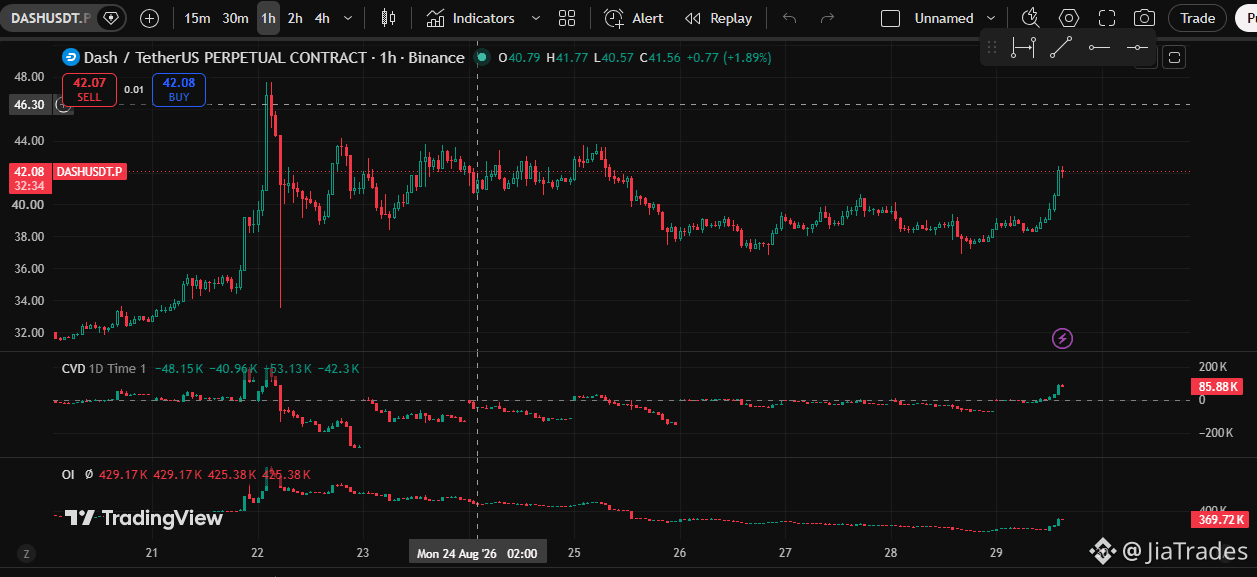1257x577 pixels.
Task: Click the 369.72K OI value label
Action: pos(1219,520)
